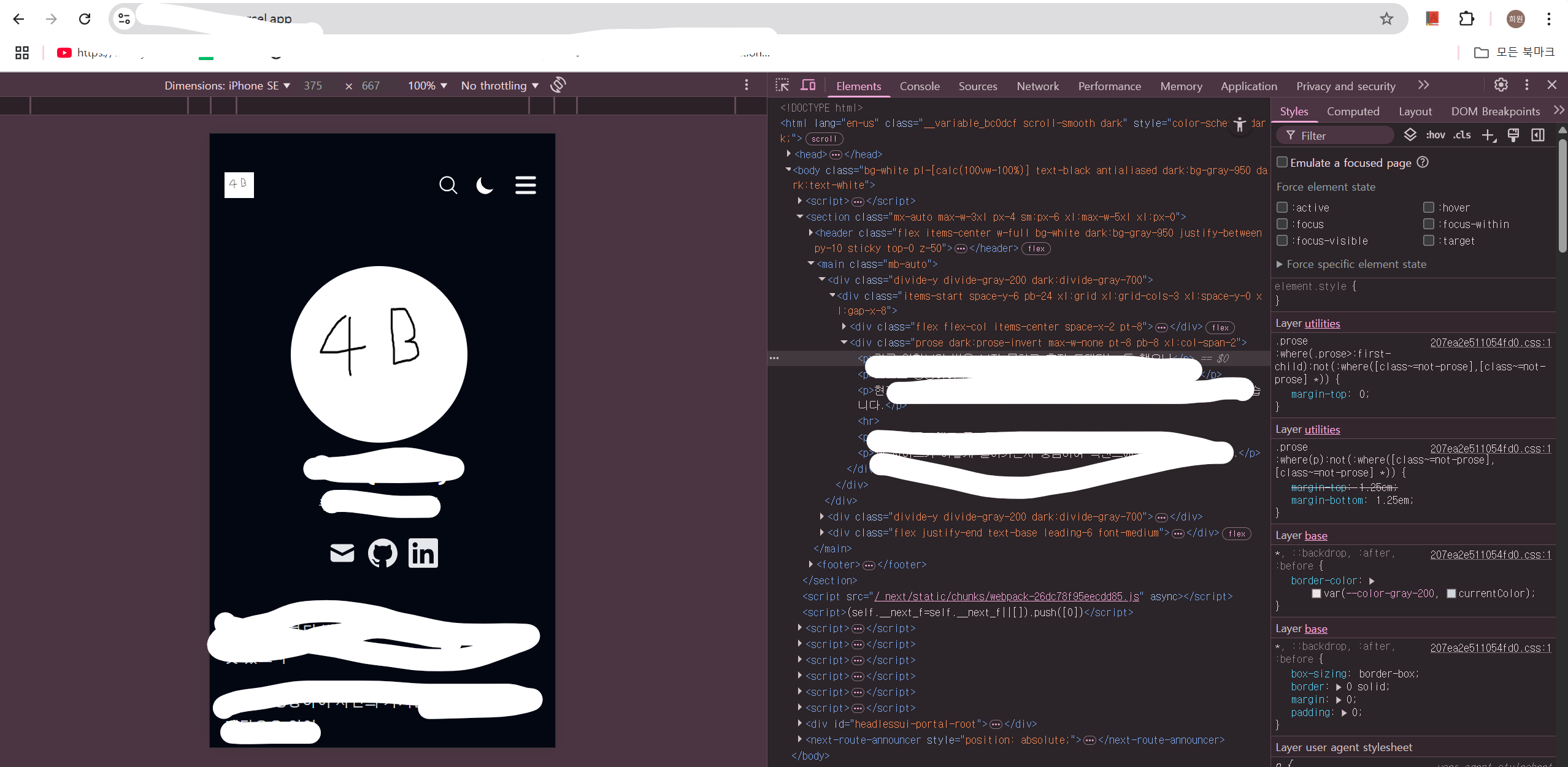
Task: Click the rotate device orientation icon
Action: [x=558, y=85]
